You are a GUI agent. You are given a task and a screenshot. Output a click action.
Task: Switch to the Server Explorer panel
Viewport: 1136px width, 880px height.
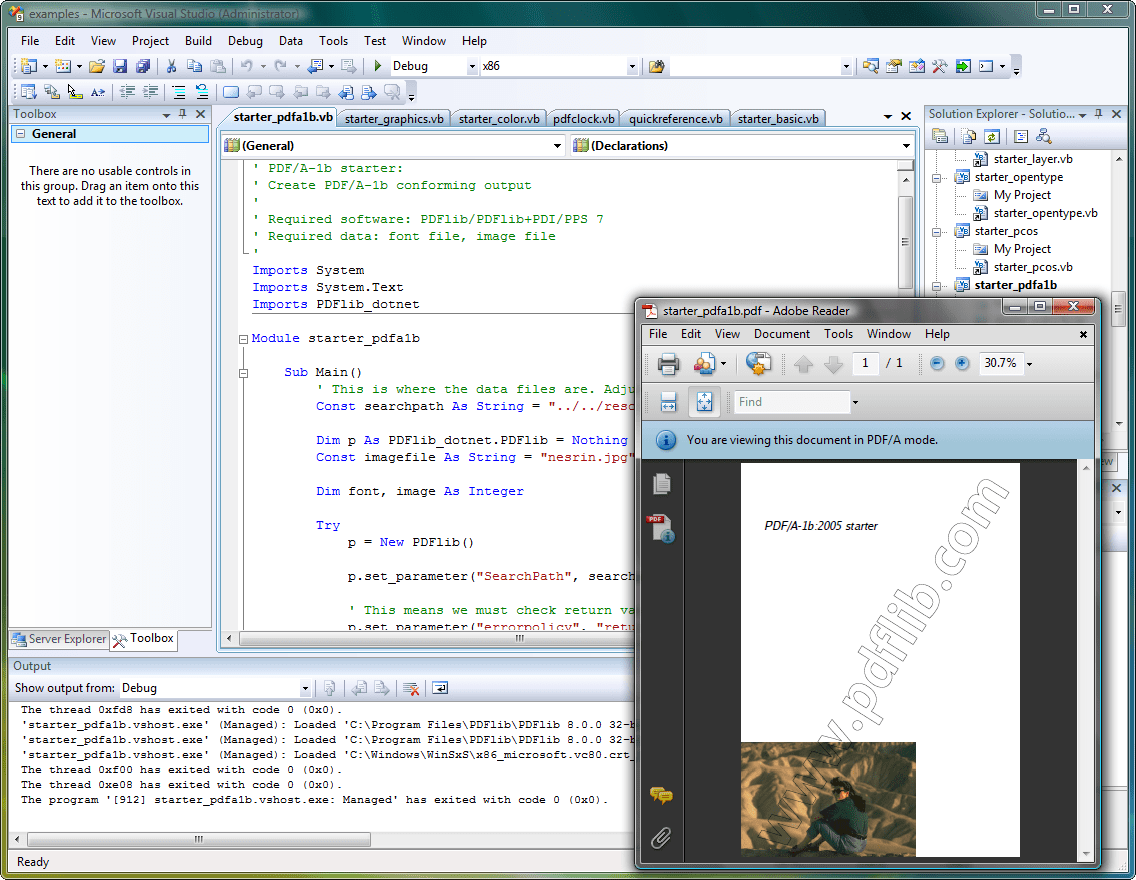(58, 639)
